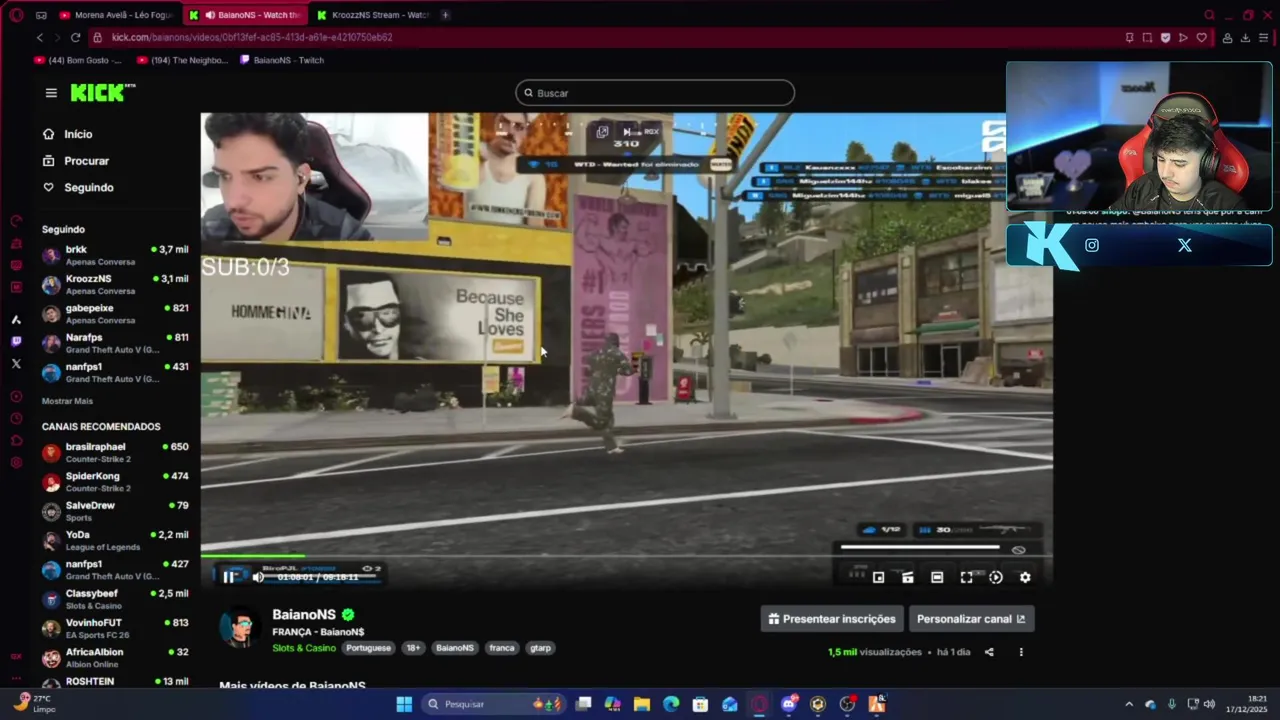Open X social link in overlay

(1185, 245)
